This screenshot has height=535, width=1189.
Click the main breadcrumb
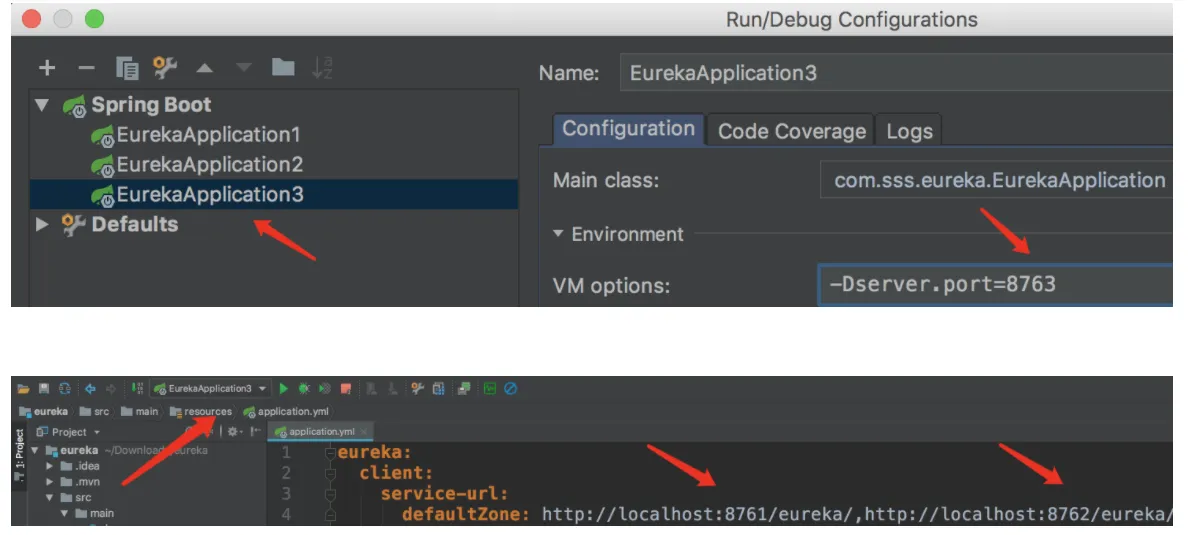point(139,411)
